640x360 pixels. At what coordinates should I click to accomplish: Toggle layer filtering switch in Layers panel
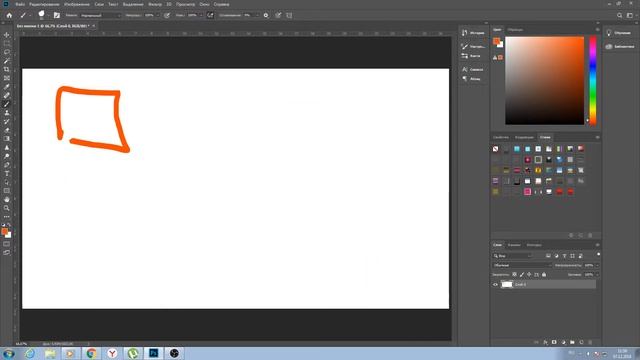[598, 255]
